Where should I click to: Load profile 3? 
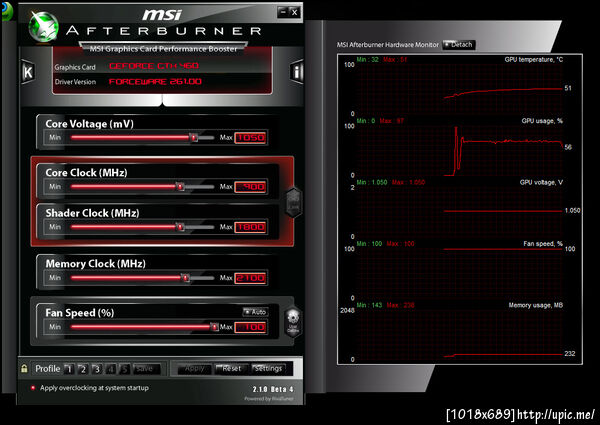96,369
